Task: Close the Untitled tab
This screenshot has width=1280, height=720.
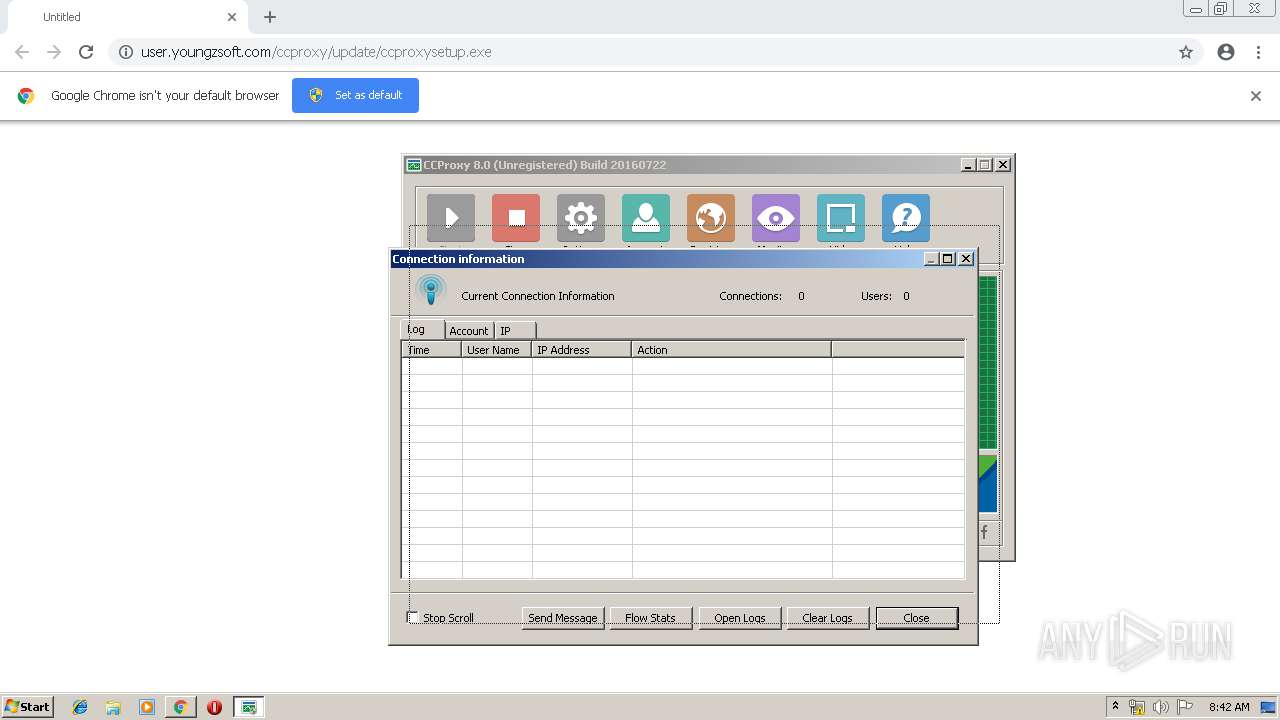Action: coord(232,17)
